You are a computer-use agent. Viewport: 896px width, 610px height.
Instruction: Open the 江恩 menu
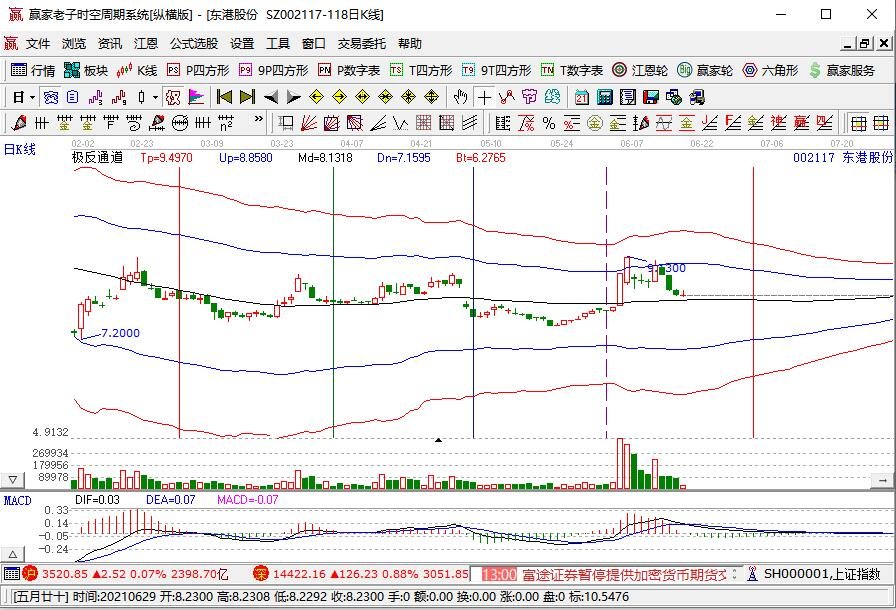coord(146,43)
